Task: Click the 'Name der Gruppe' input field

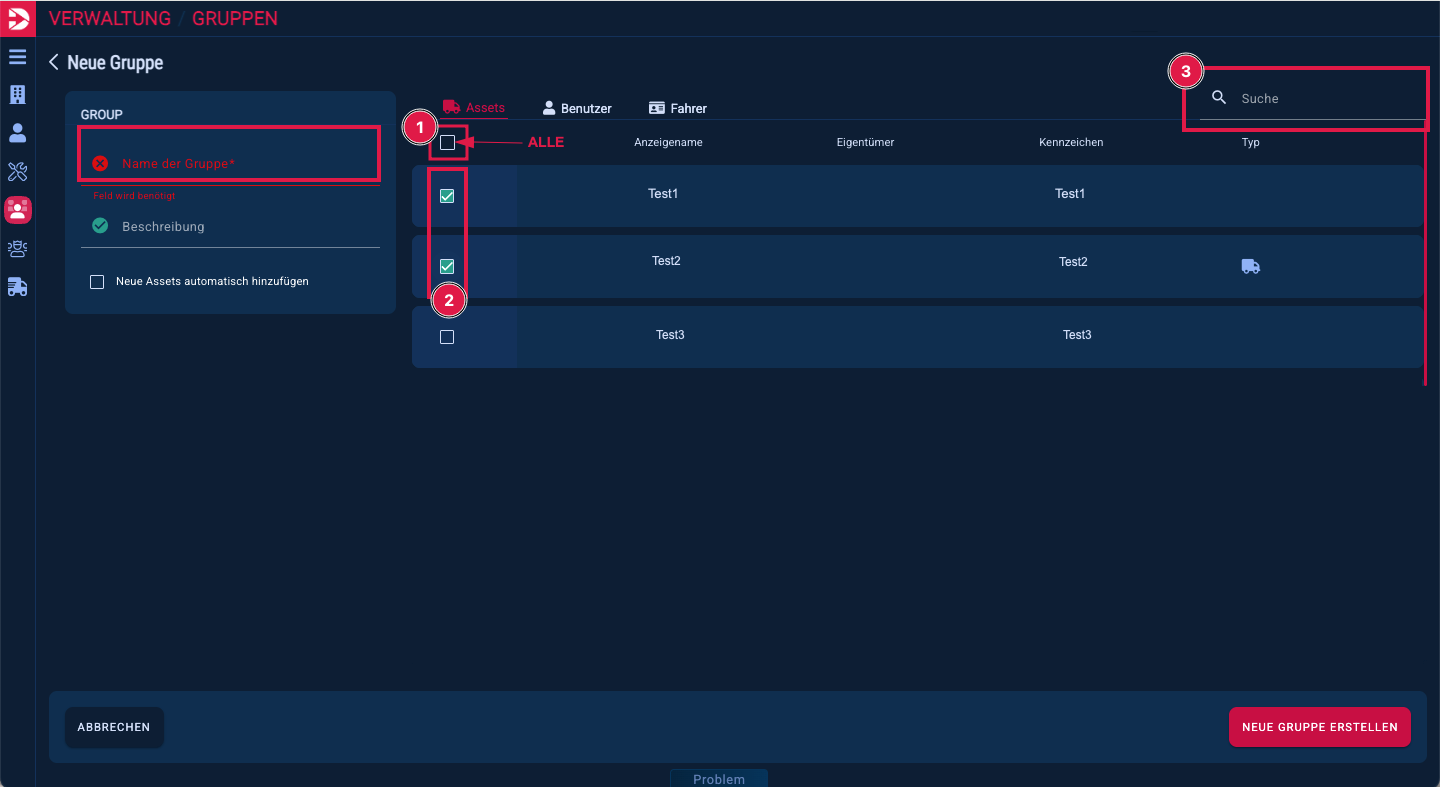Action: pos(240,163)
